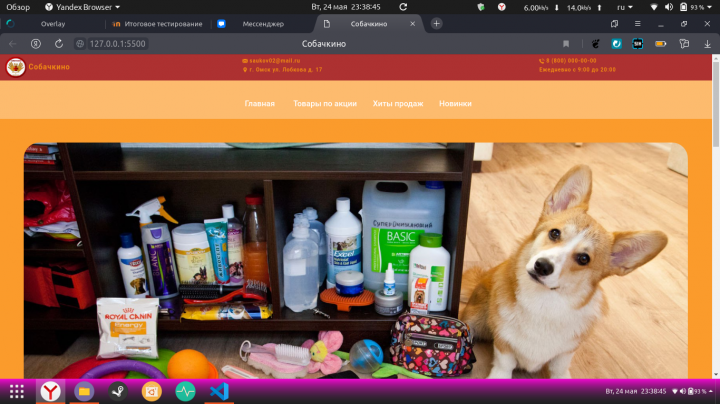The image size is (720, 404).
Task: Expand the ru keyboard layout dropdown
Action: (624, 7)
